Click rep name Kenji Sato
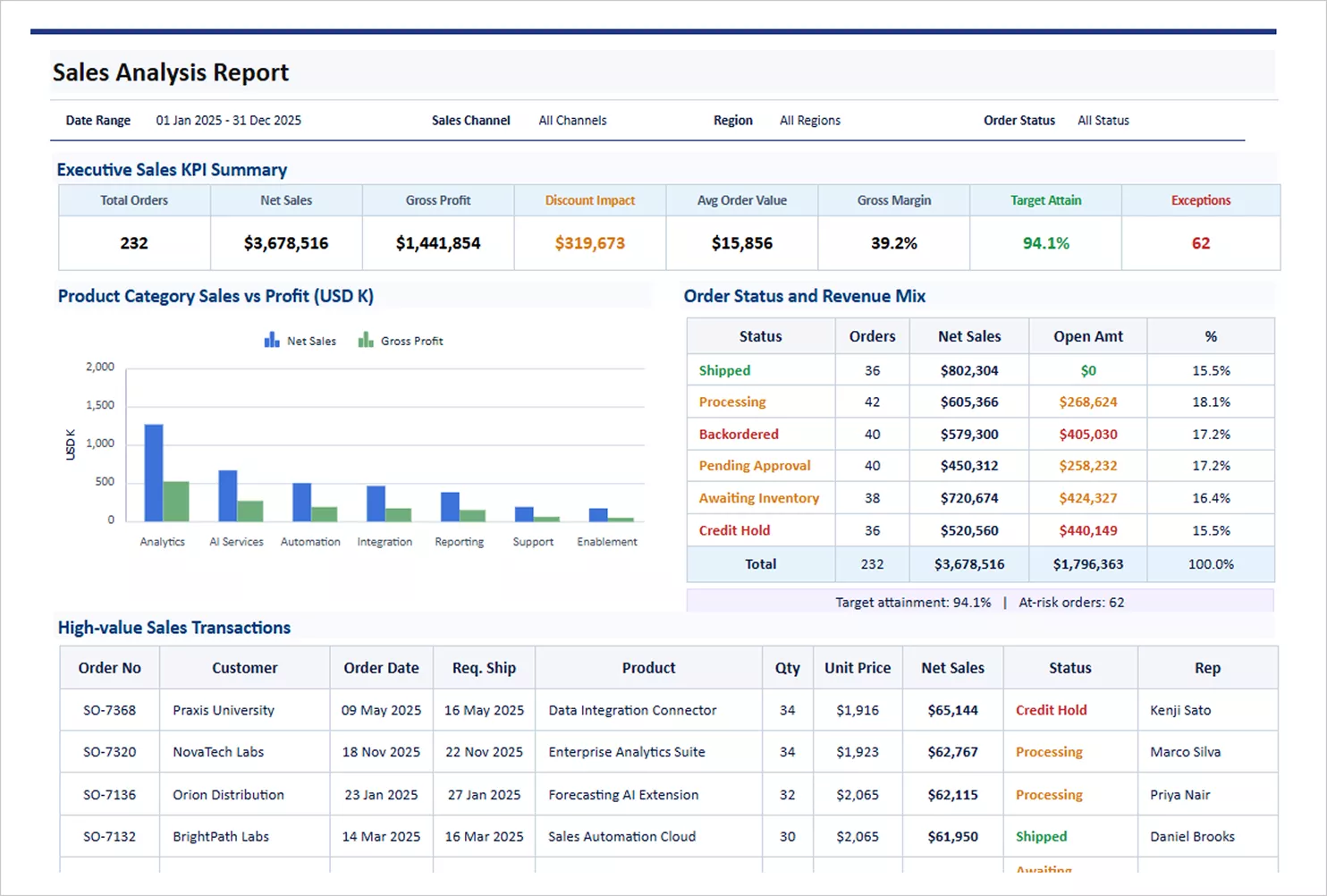This screenshot has height=896, width=1327. coord(1180,710)
